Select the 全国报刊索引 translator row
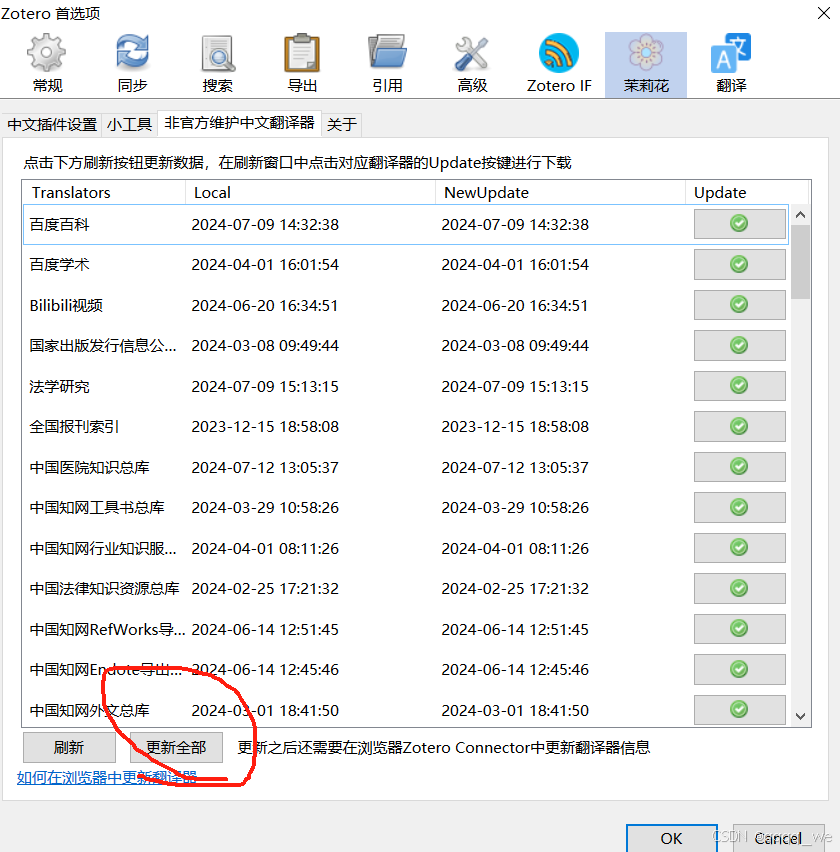 tap(405, 427)
